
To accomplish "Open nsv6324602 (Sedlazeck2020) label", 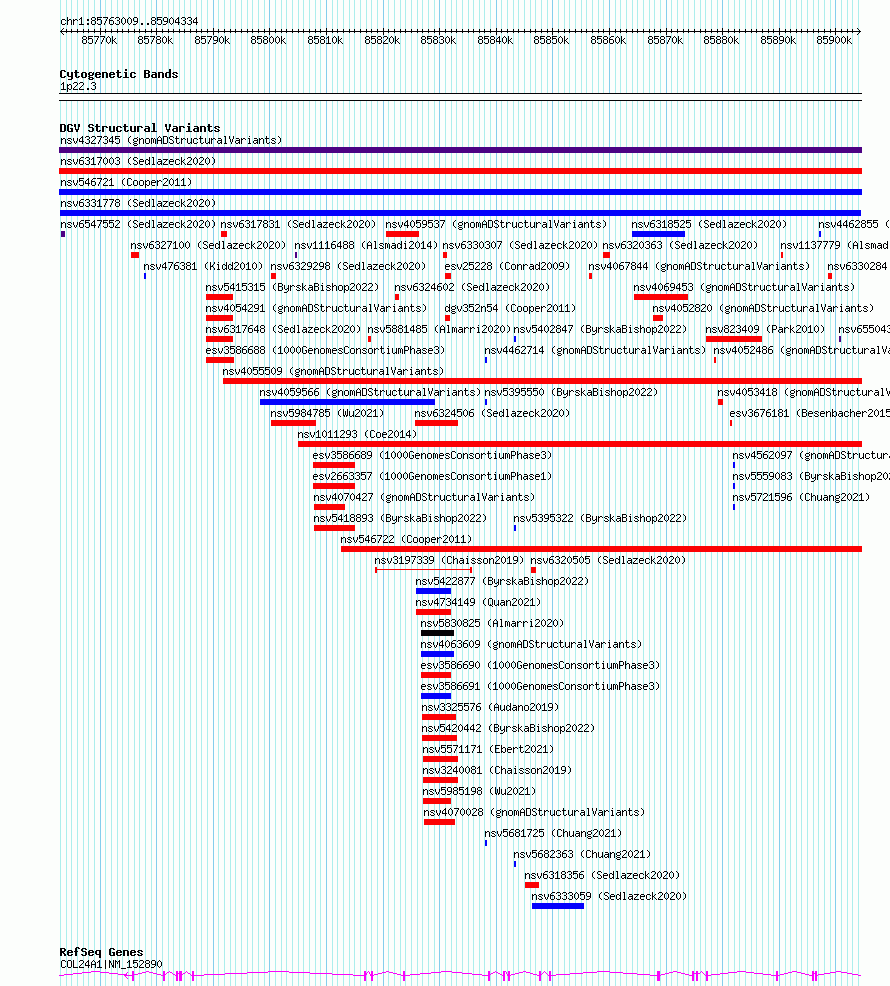I will pyautogui.click(x=472, y=287).
